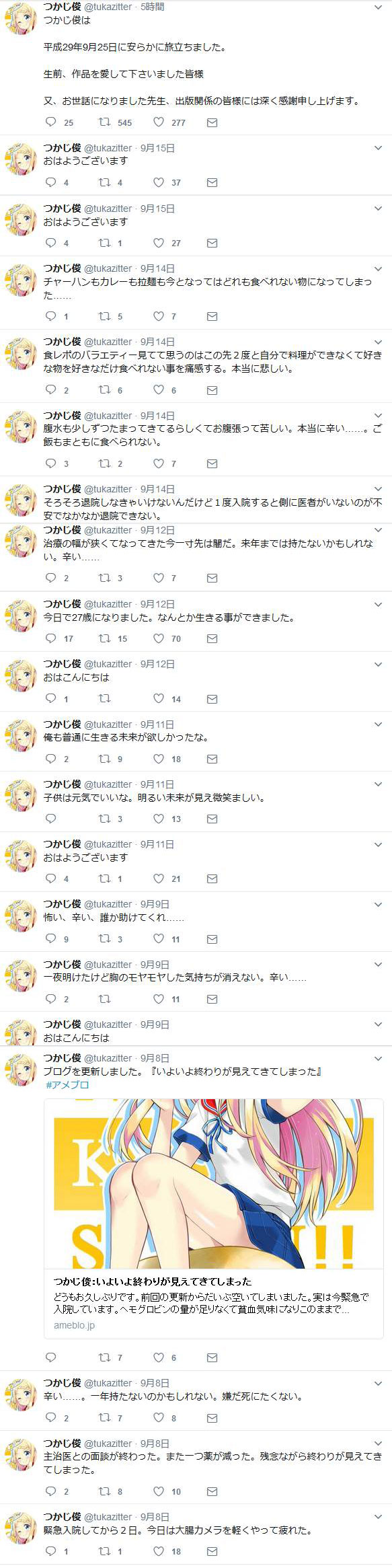Image resolution: width=392 pixels, height=1568 pixels.
Task: Open chevron menu of the ブログを更新しました tweet
Action: coord(378,1058)
